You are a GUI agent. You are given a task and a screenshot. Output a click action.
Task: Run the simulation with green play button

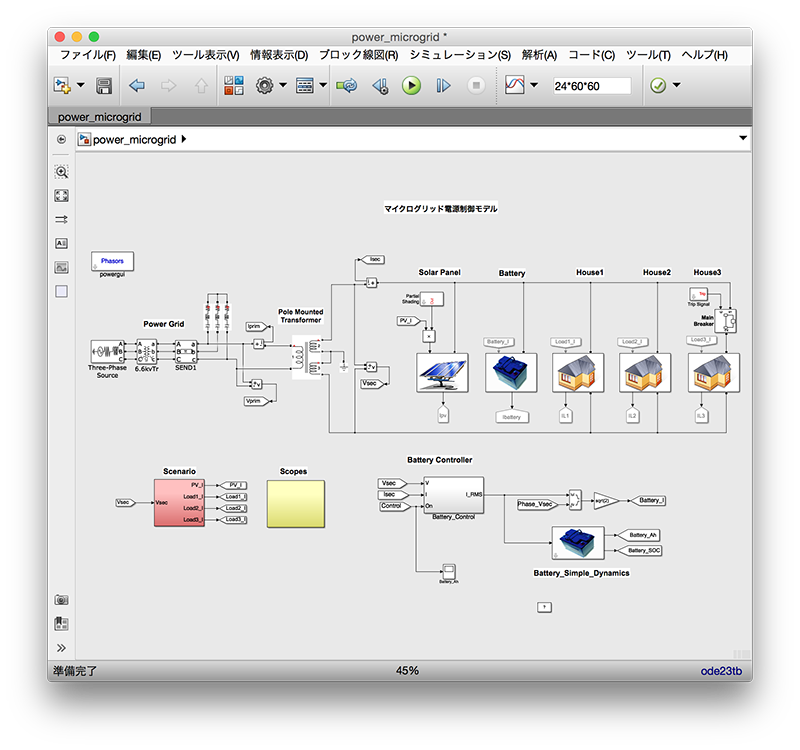pos(411,85)
